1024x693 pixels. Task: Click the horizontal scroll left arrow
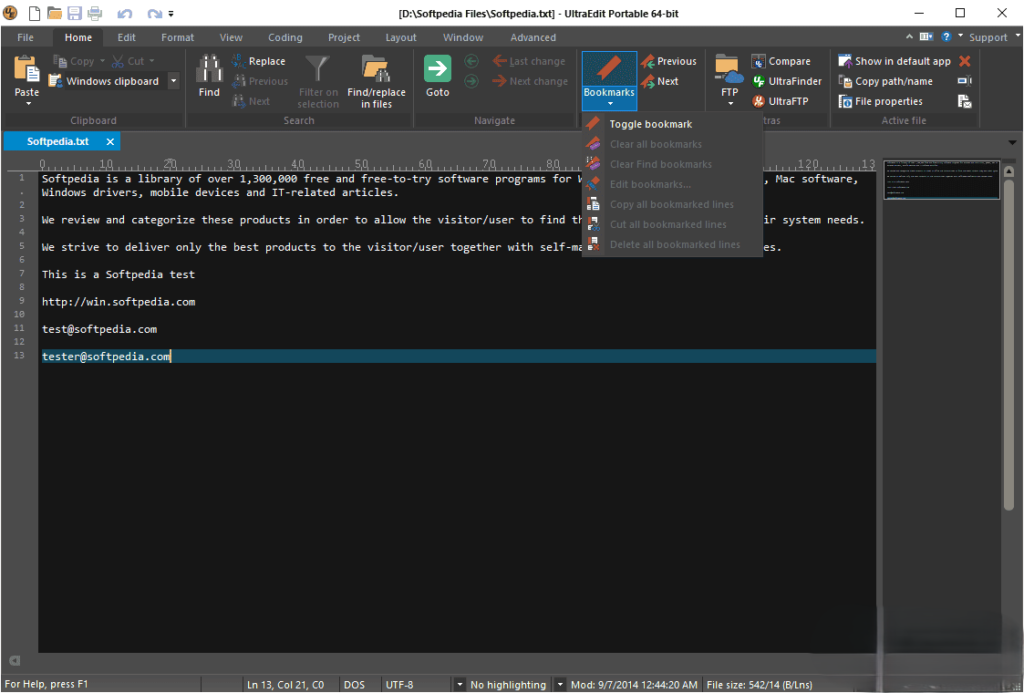[x=14, y=661]
